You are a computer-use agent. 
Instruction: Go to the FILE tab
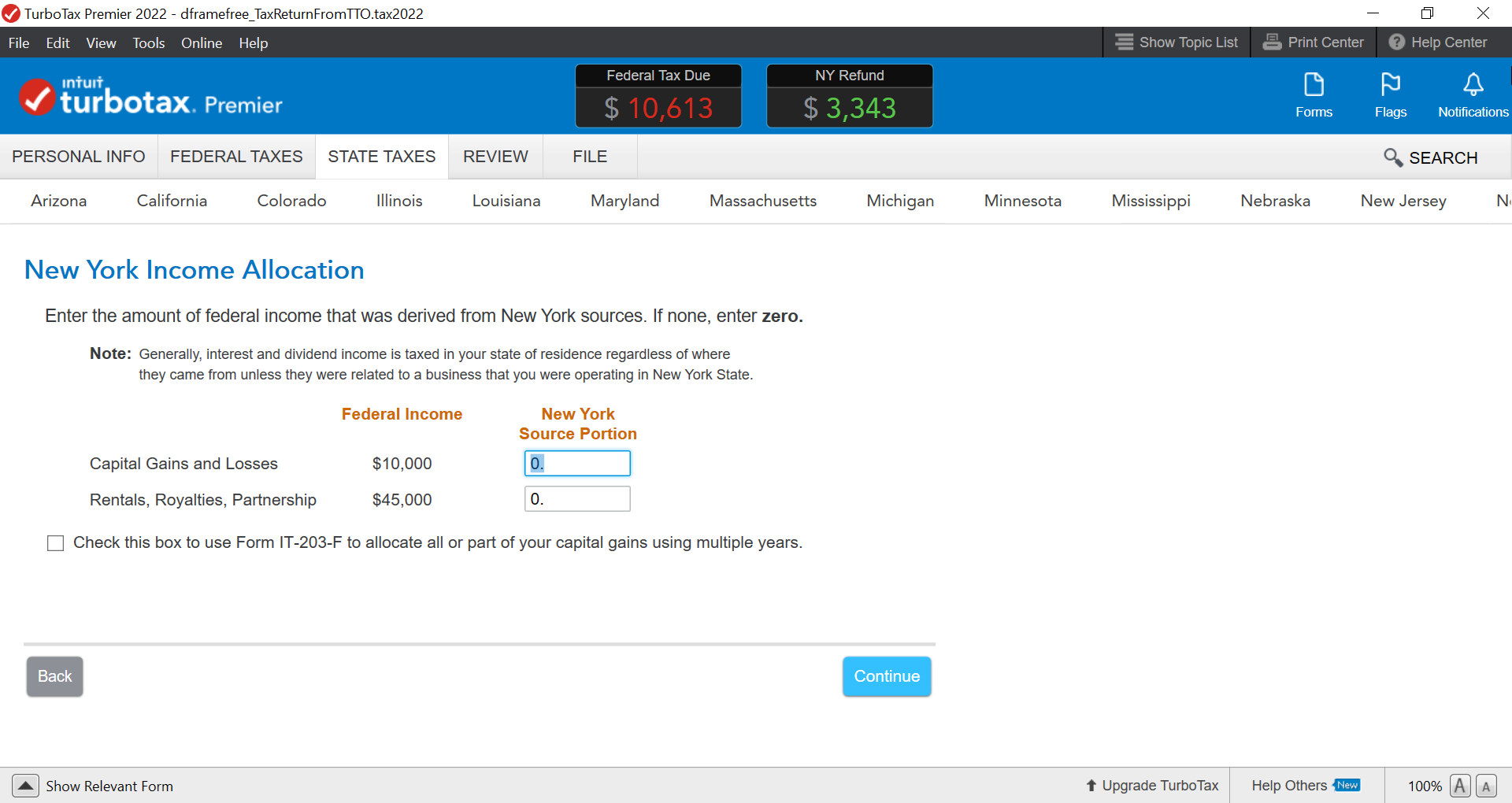(x=590, y=157)
